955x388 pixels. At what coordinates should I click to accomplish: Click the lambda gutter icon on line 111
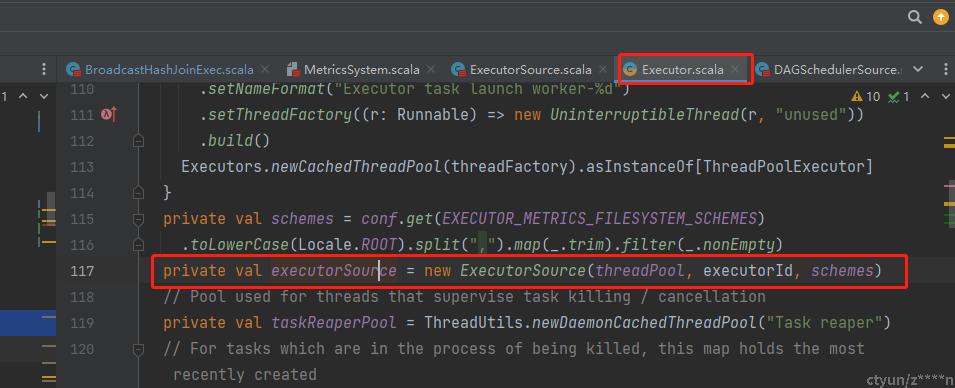(x=108, y=115)
